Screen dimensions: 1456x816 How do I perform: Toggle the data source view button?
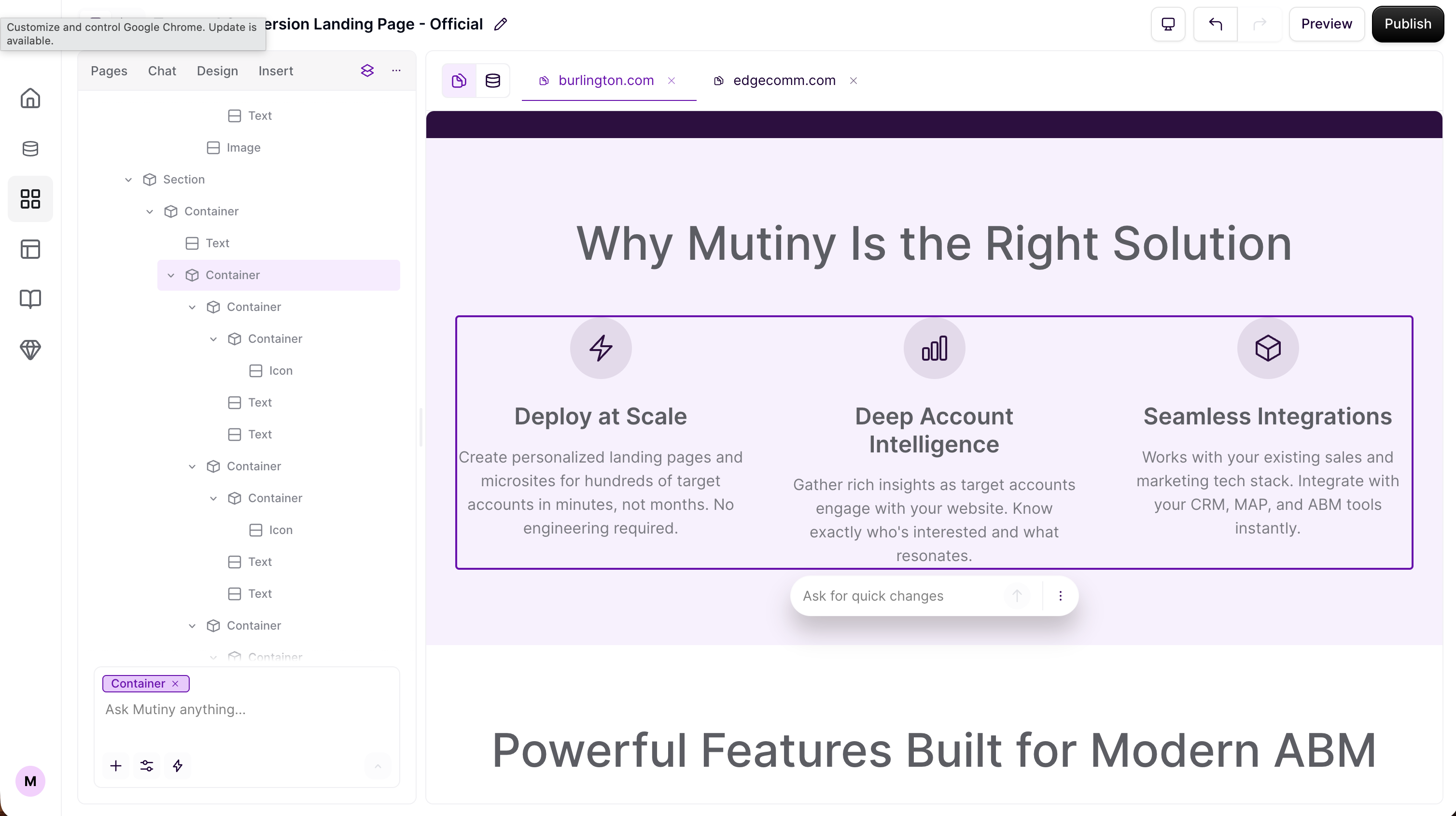point(493,81)
